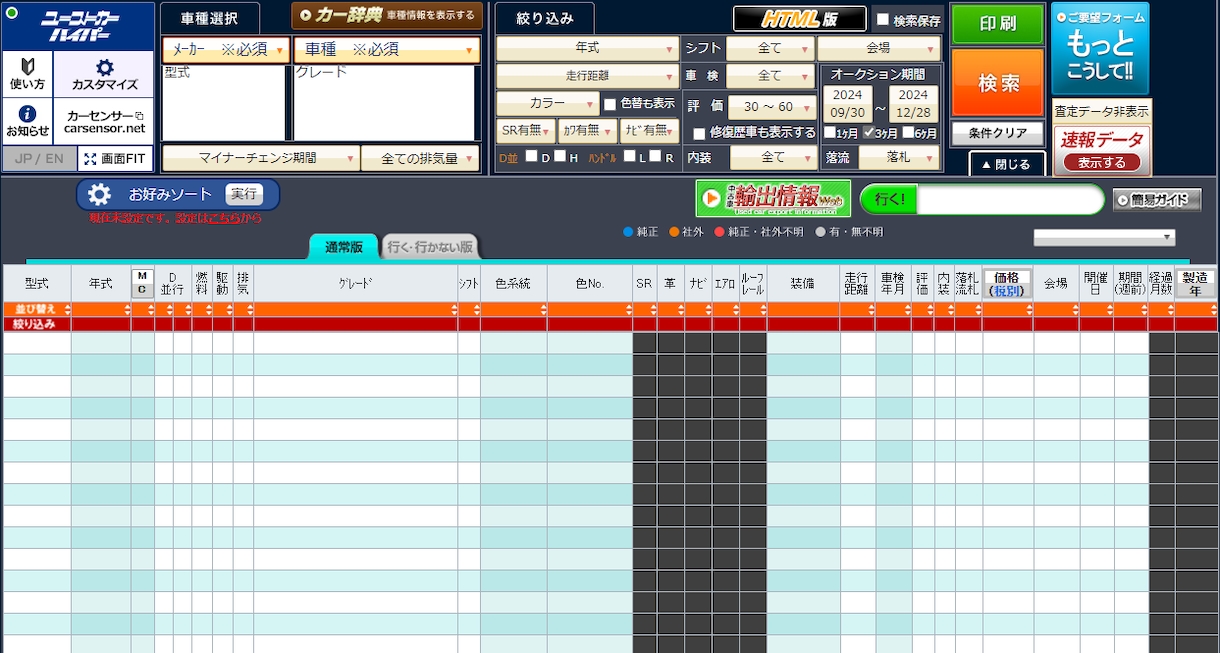
Task: Open the 車種 ※必須 dropdown
Action: [x=386, y=50]
